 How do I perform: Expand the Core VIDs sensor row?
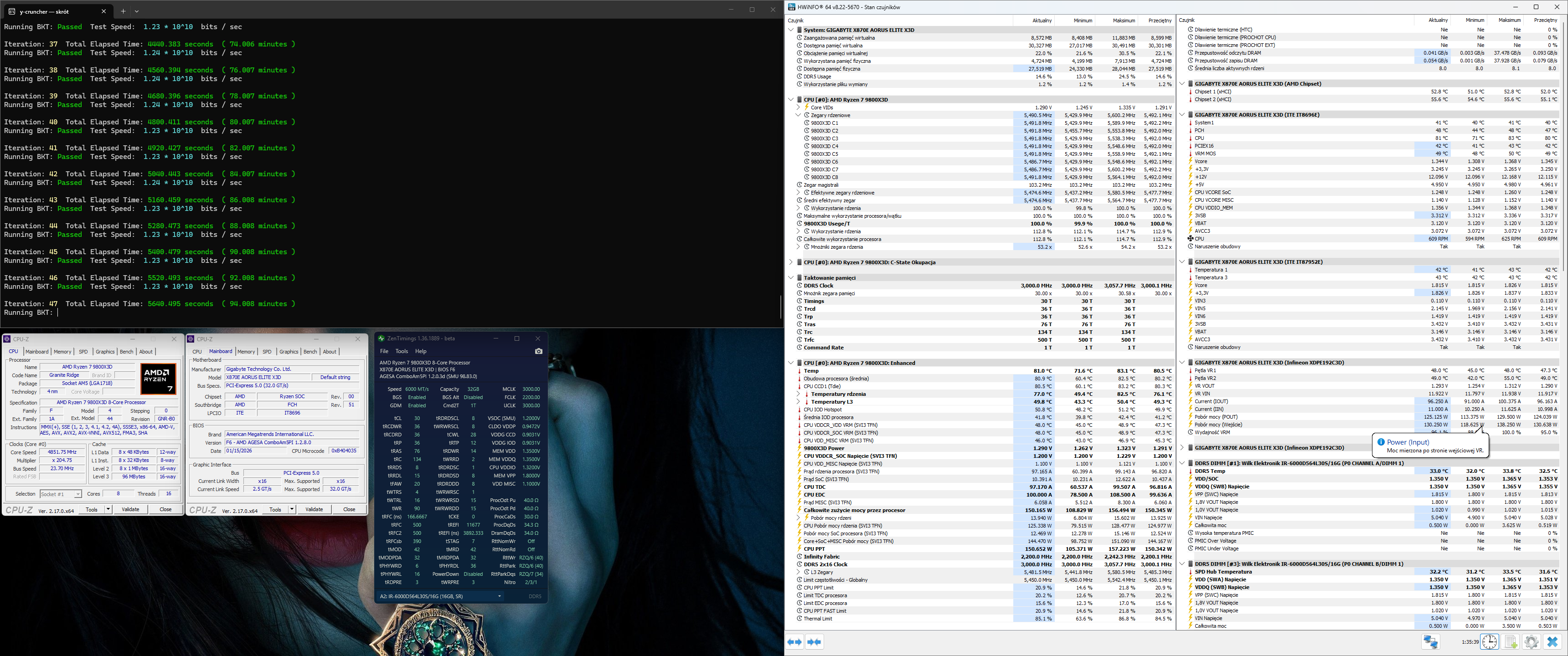click(798, 107)
